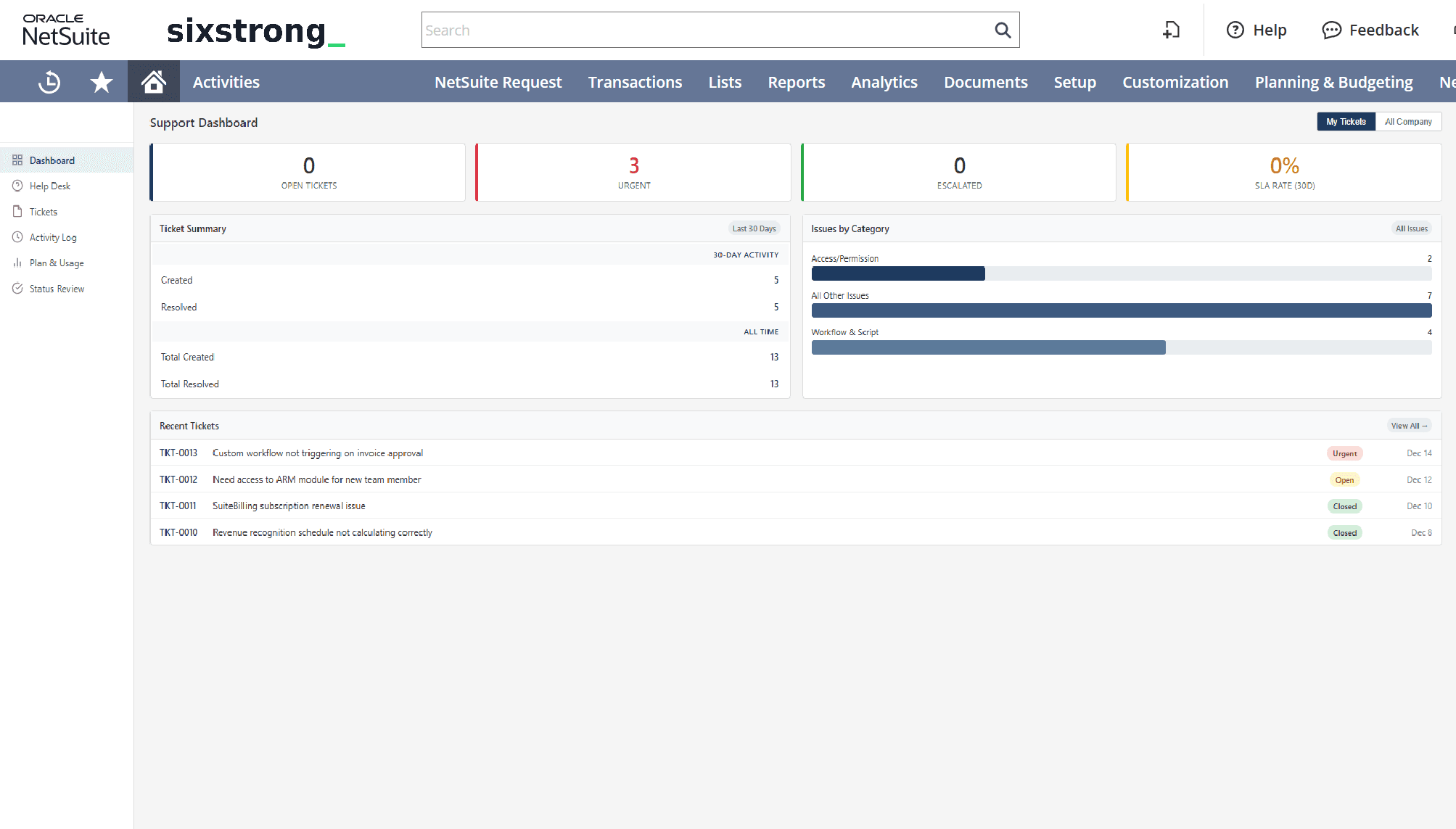Viewport: 1456px width, 829px height.
Task: Switch to the My Tickets view
Action: pyautogui.click(x=1346, y=122)
